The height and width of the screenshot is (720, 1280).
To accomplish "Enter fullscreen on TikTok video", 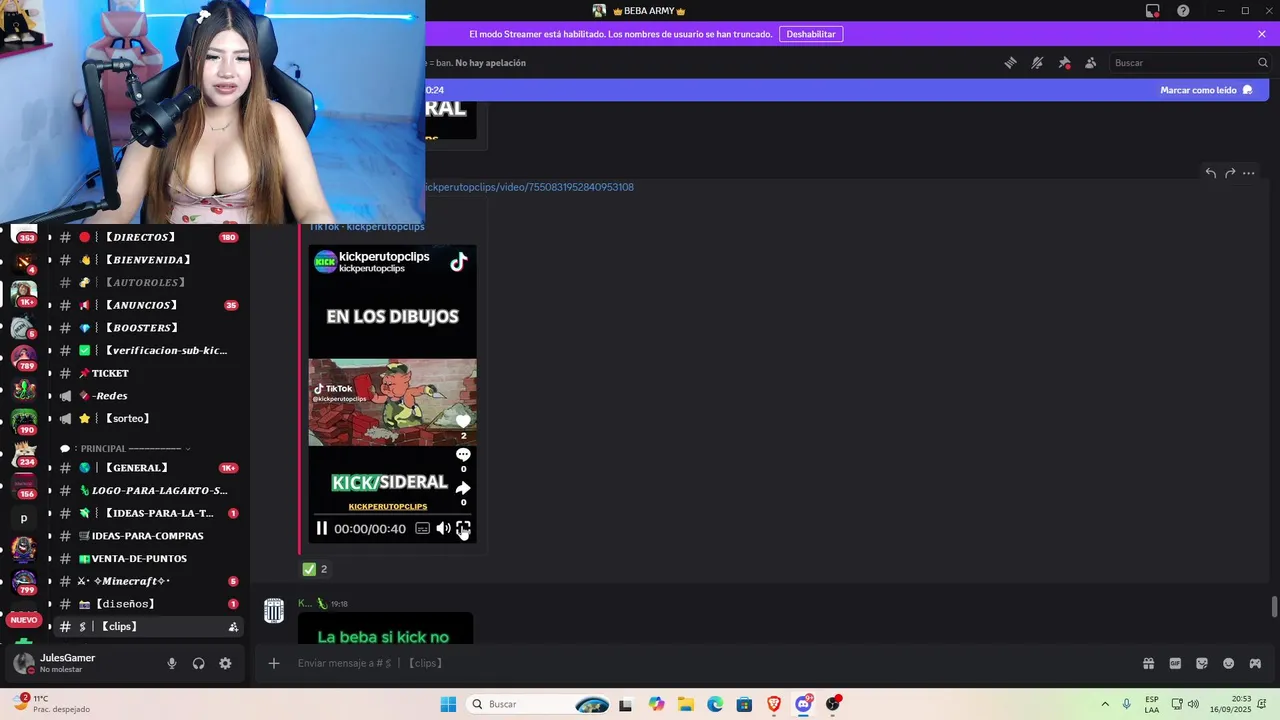I will point(463,528).
